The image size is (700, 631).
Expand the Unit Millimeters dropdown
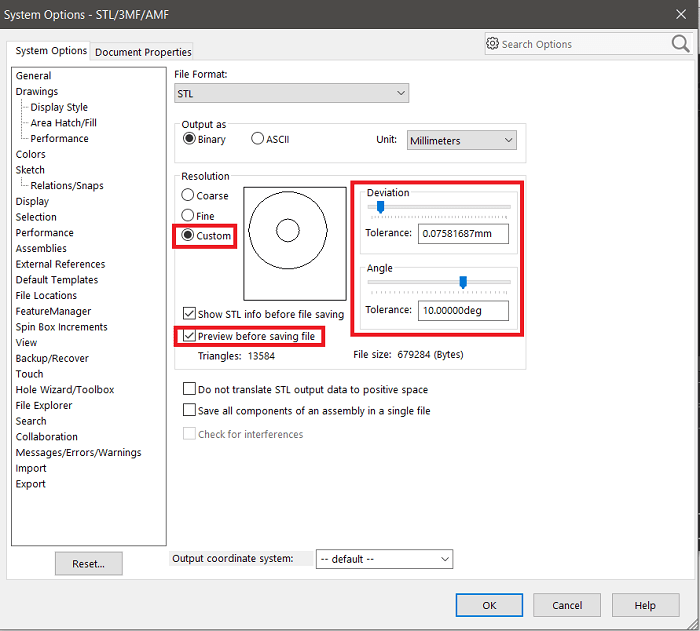pos(461,141)
